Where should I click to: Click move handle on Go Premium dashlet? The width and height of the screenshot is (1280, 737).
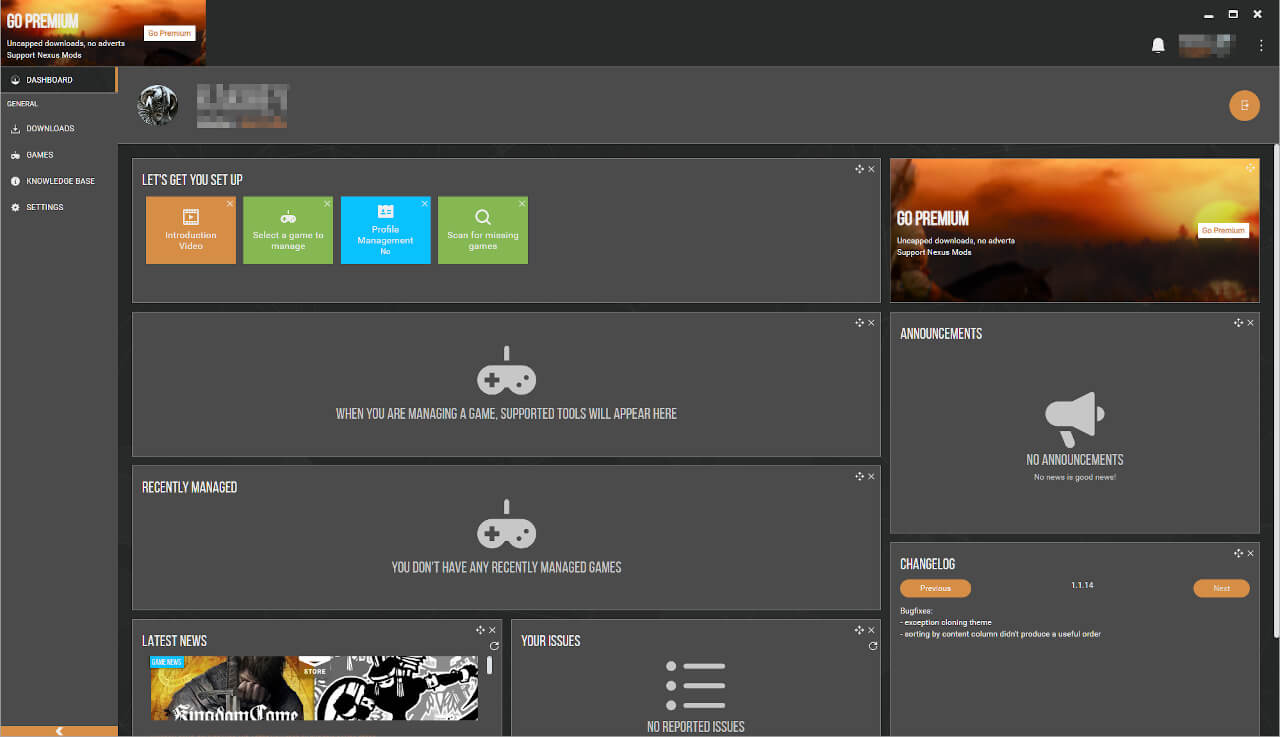tap(1250, 168)
